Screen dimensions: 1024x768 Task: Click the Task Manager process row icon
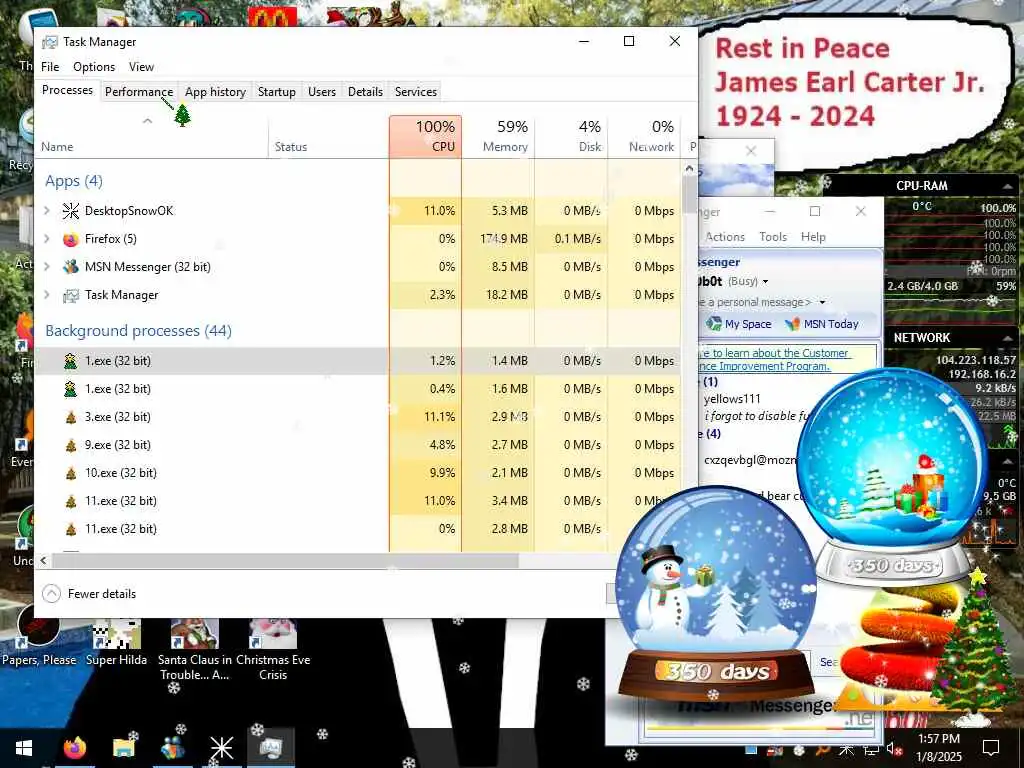point(71,295)
